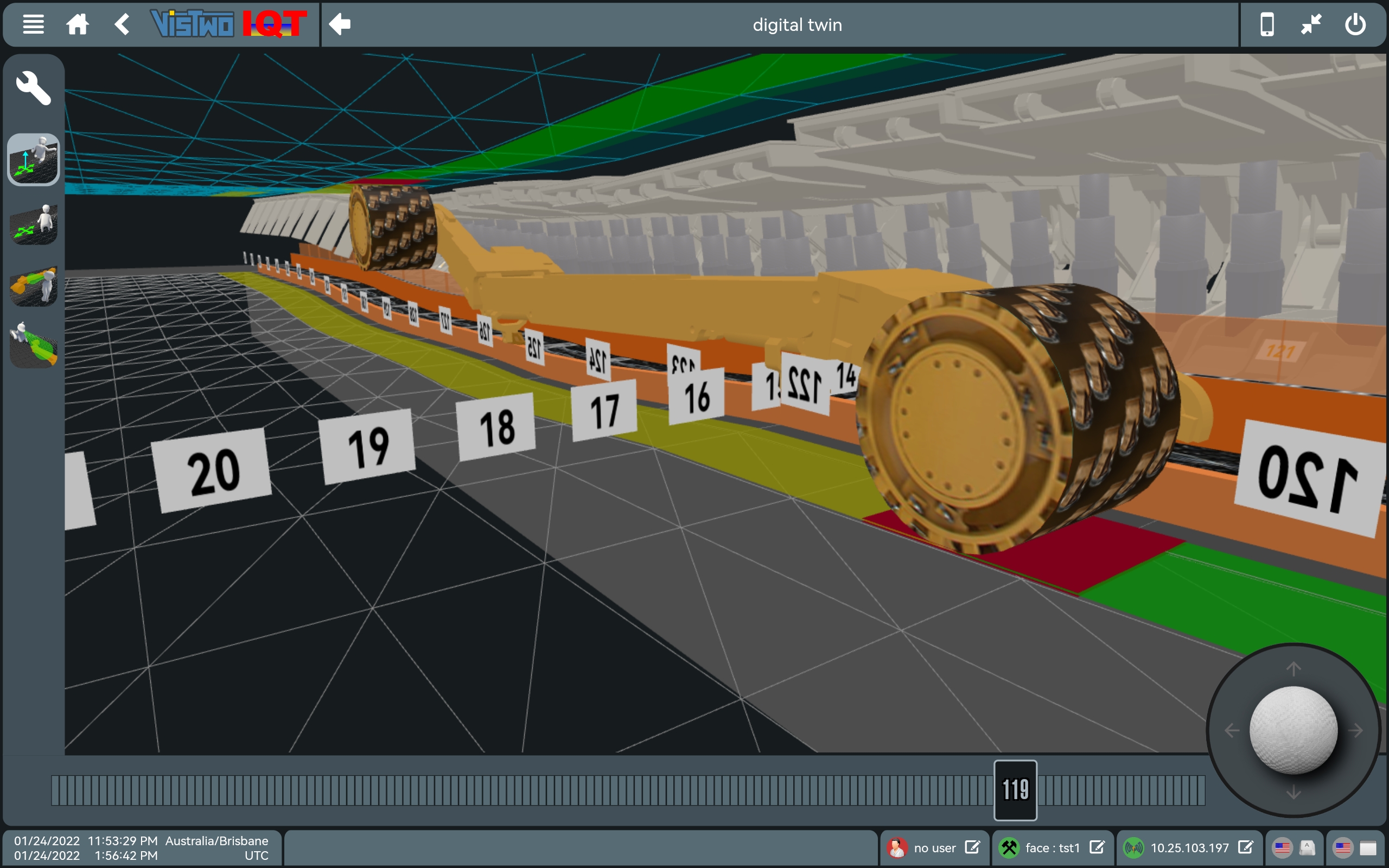Toggle the fullscreen collapse icon
Screen dimensions: 1389x868
1311,24
